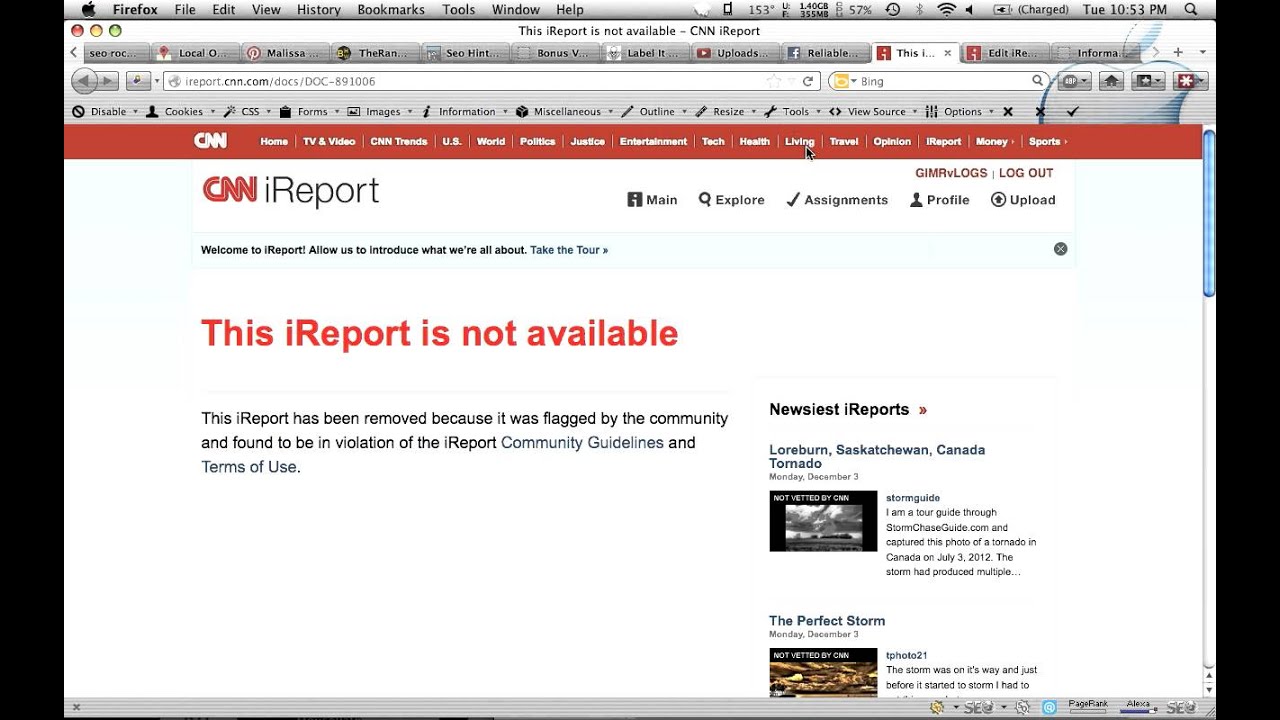The image size is (1280, 720).
Task: Switch to the 'Uploads...' YouTube tab
Action: click(734, 53)
